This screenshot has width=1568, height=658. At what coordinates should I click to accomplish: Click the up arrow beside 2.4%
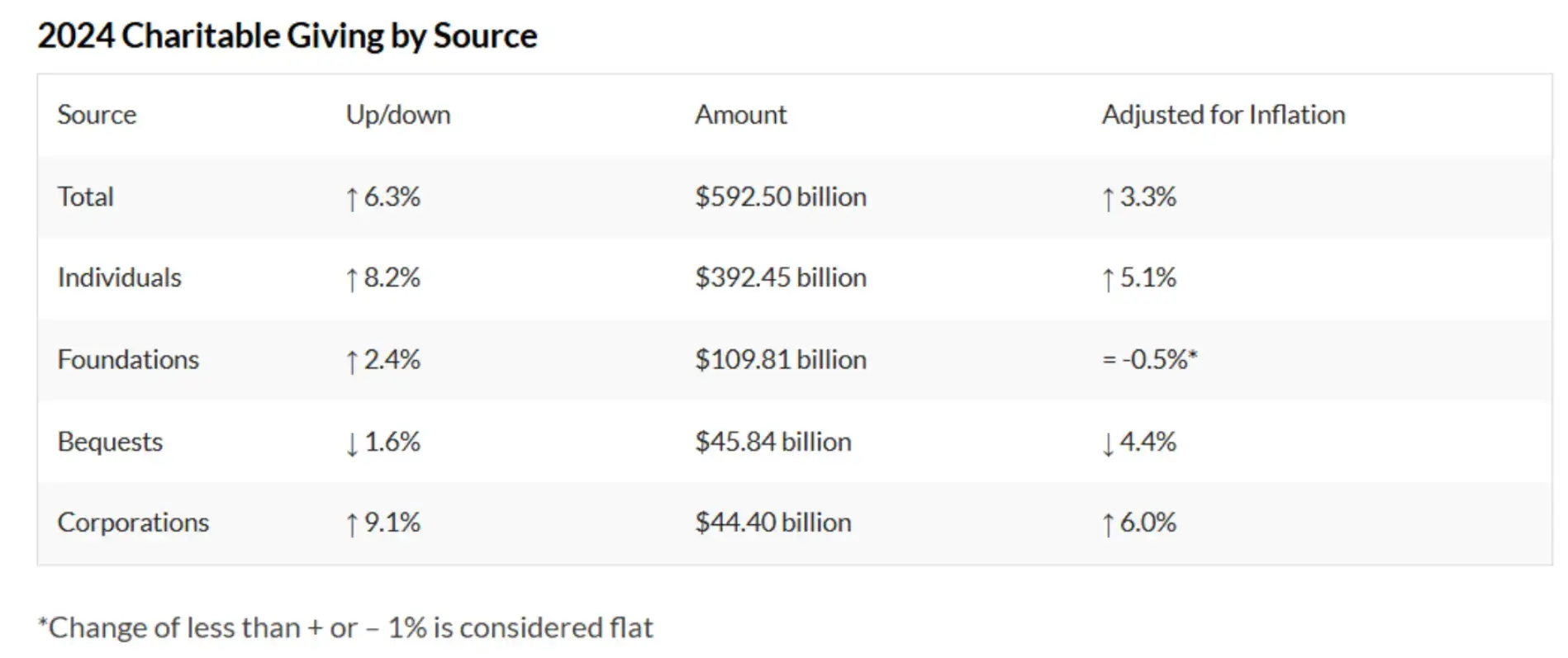tap(352, 361)
